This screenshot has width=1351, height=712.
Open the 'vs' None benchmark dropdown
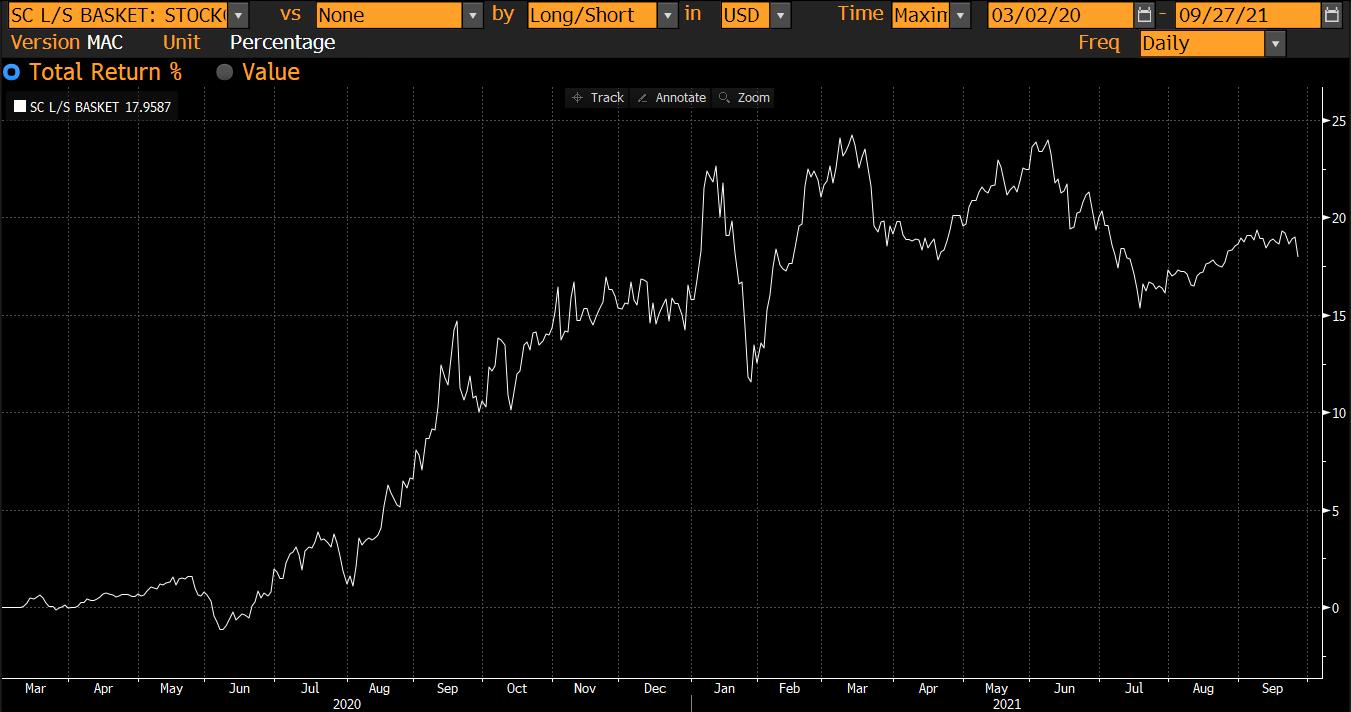[473, 15]
